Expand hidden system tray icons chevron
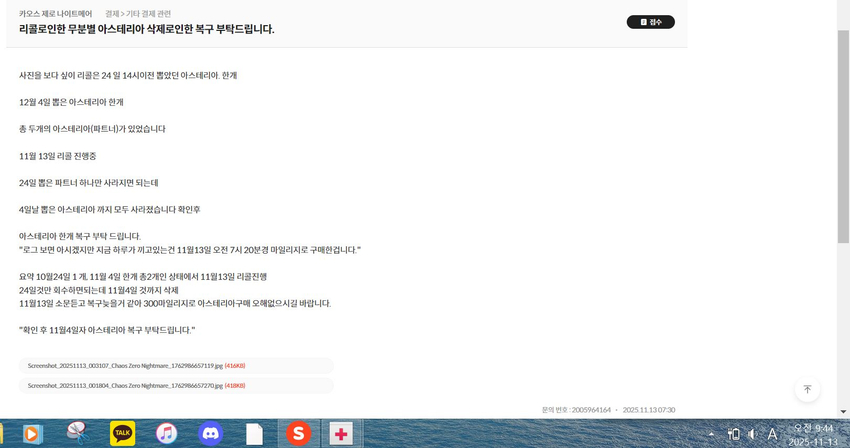The image size is (850, 448). pyautogui.click(x=712, y=434)
